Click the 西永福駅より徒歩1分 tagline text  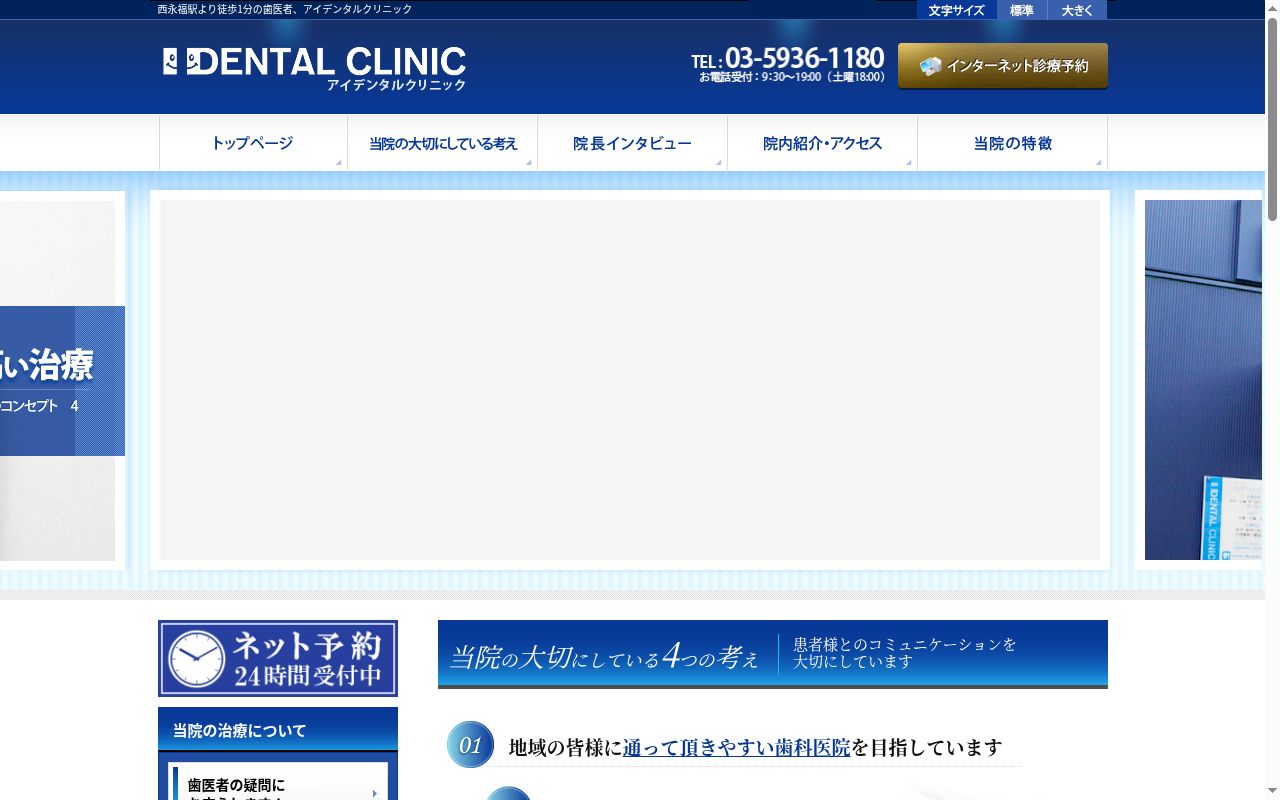pos(284,9)
